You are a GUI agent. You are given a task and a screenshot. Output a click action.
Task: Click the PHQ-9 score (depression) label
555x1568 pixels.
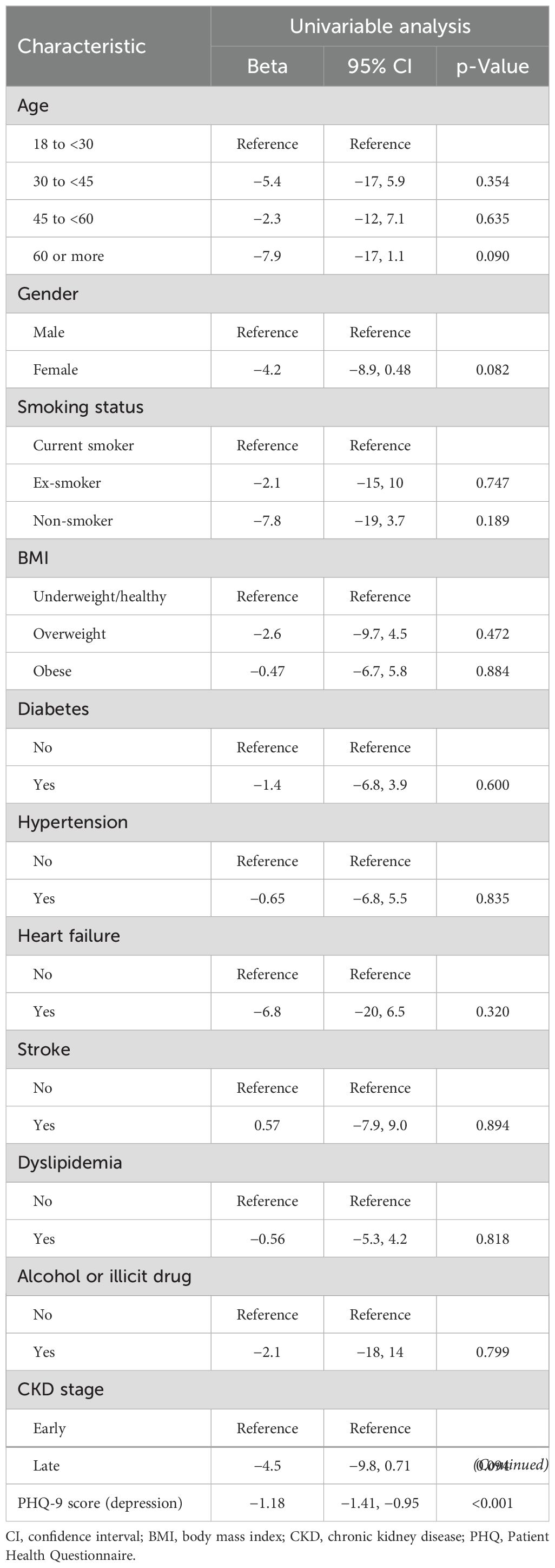coord(100,1503)
